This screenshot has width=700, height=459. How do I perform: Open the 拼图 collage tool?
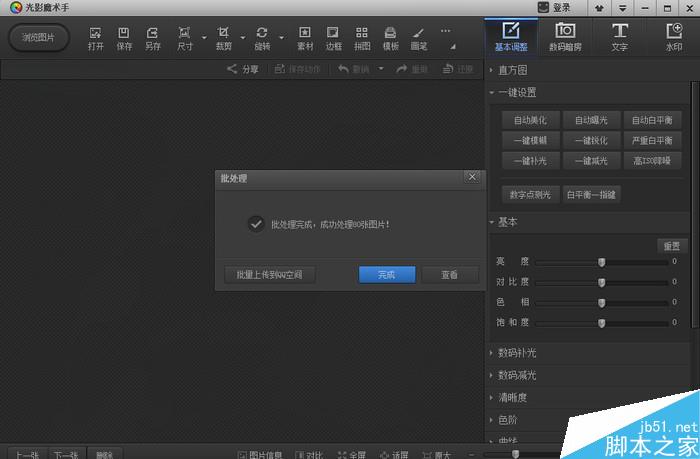click(x=362, y=39)
